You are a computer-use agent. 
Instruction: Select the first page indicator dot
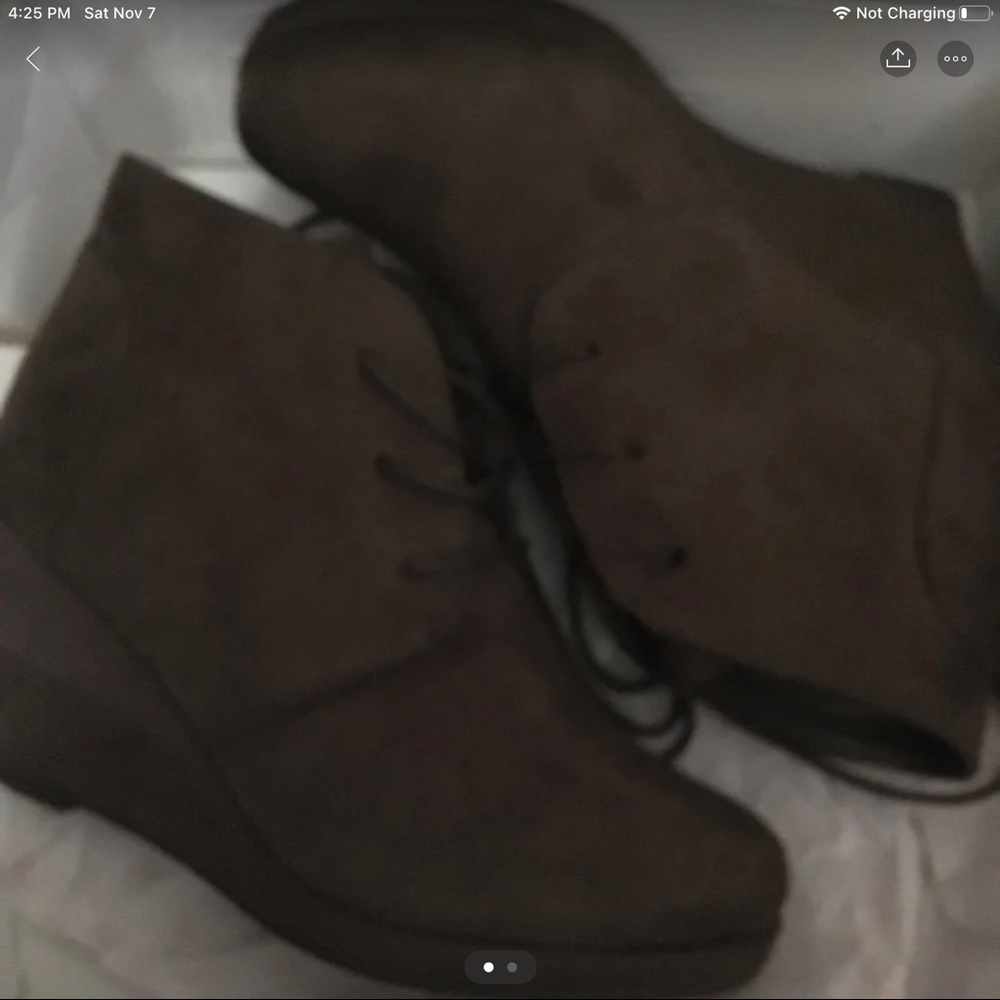coord(489,967)
